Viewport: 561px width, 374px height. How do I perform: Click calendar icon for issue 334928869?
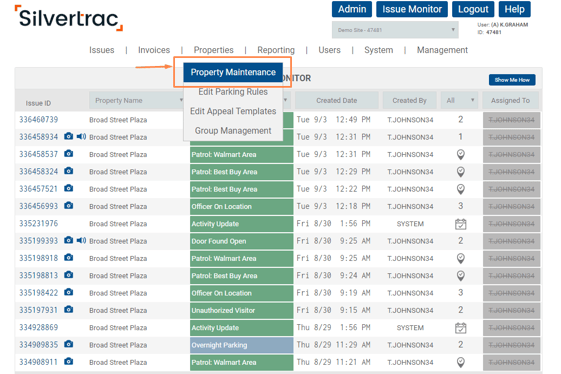(461, 328)
